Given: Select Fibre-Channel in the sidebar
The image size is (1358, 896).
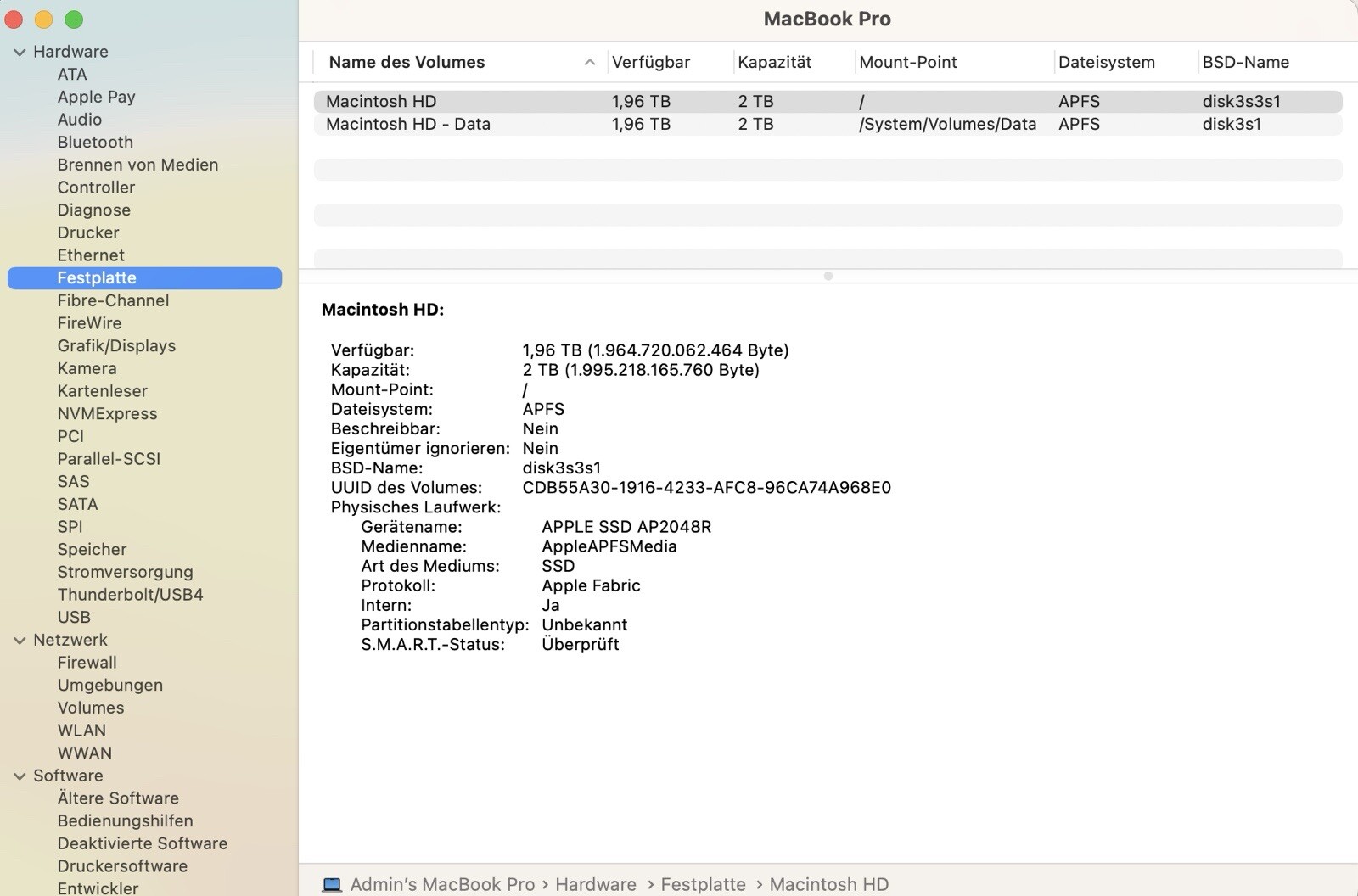Looking at the screenshot, I should 113,300.
